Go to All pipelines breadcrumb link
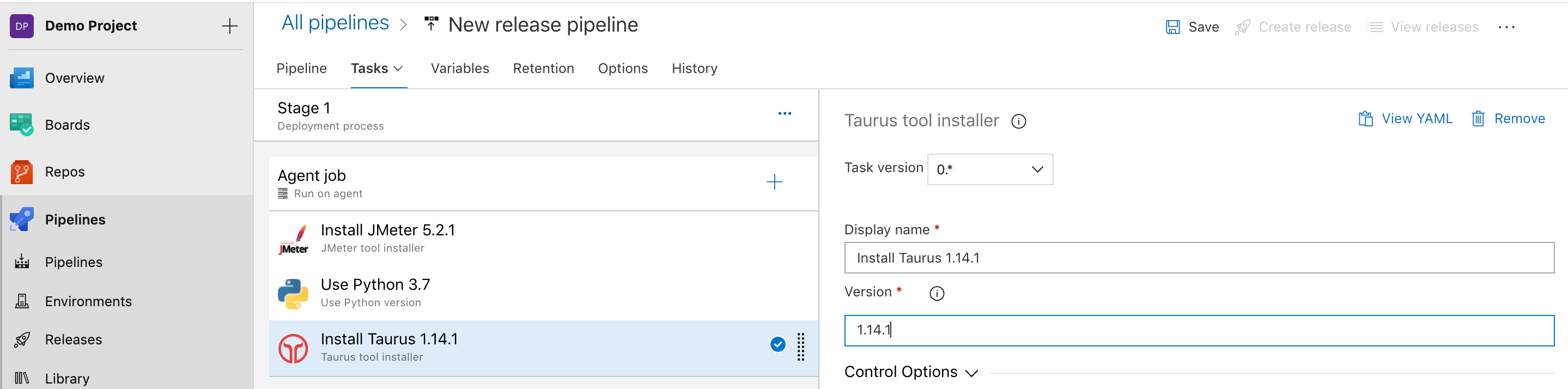Viewport: 1568px width, 389px height. [335, 23]
